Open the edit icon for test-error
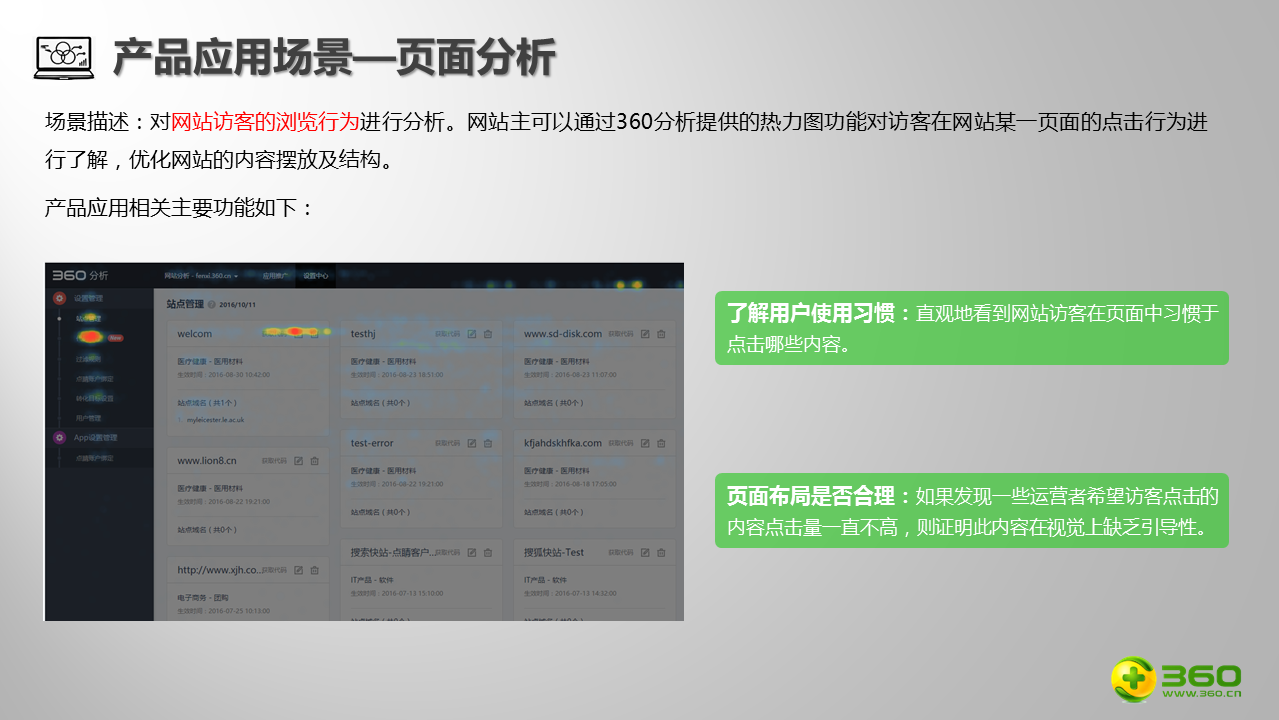Image resolution: width=1279 pixels, height=720 pixels. [x=472, y=443]
